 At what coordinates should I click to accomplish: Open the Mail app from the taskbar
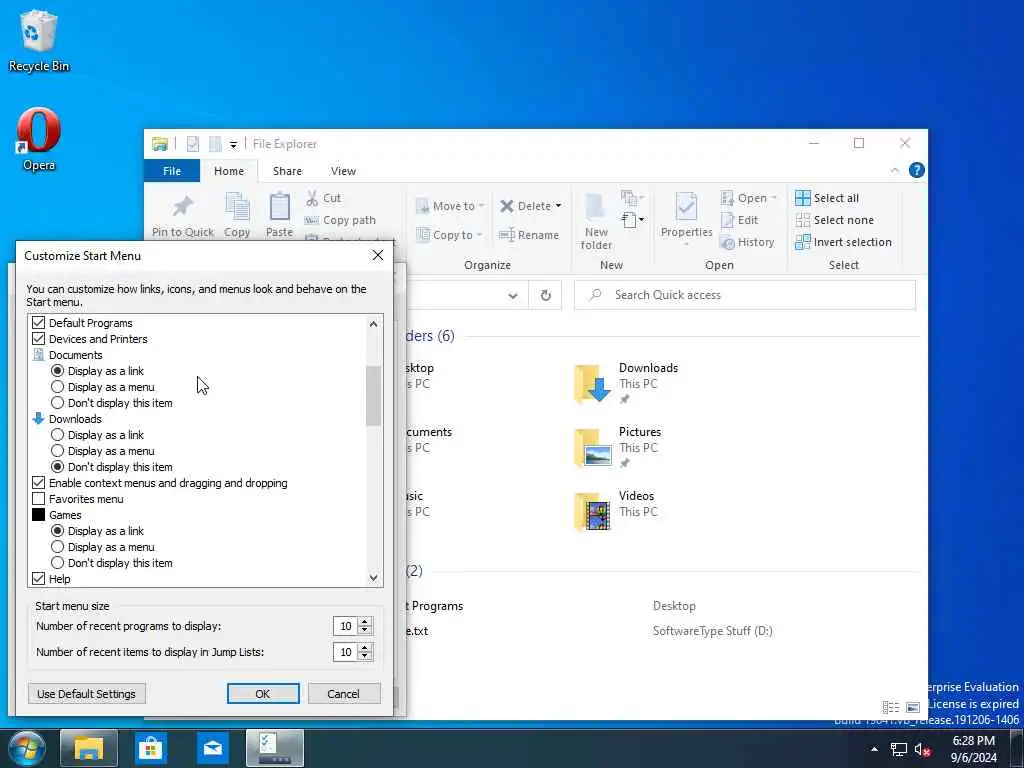pos(213,748)
